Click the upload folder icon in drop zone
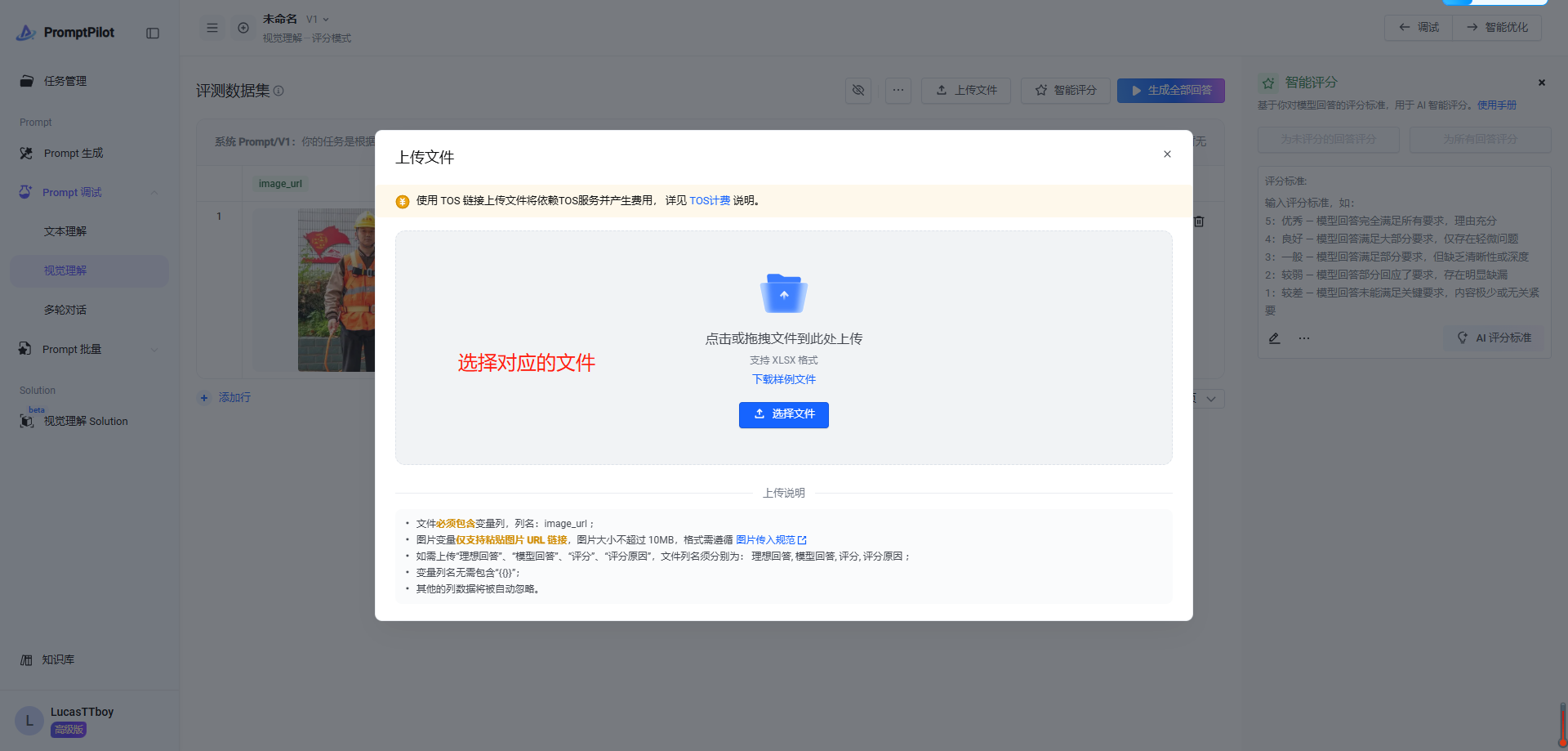Image resolution: width=1568 pixels, height=751 pixels. tap(784, 293)
